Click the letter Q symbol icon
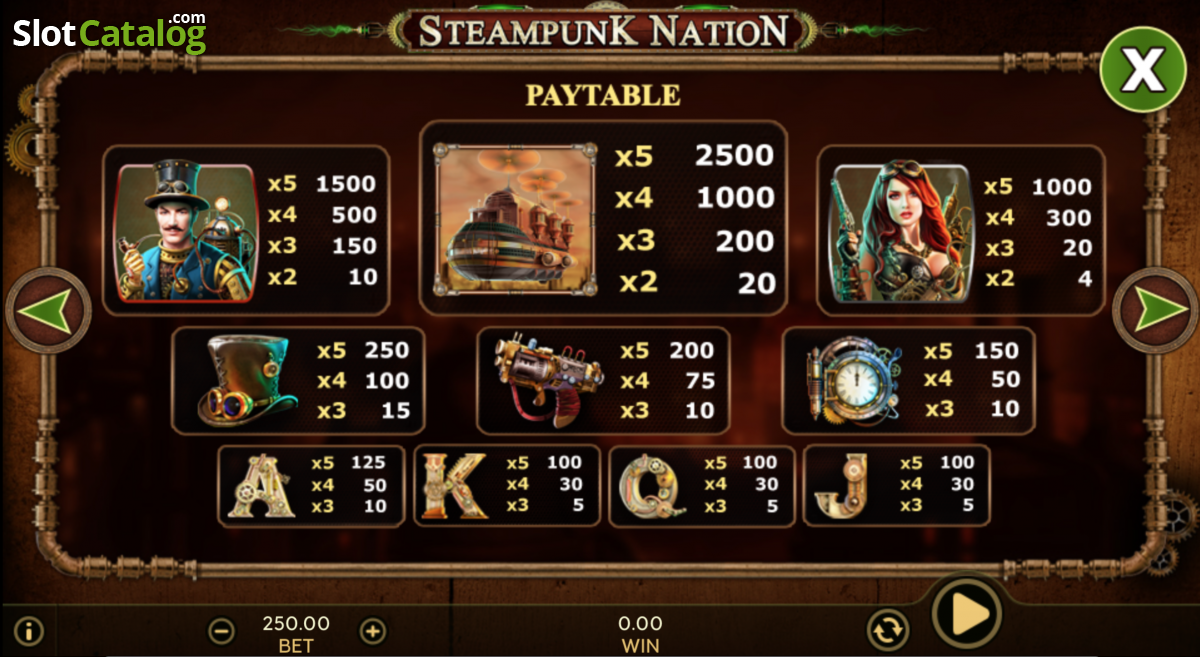Screen dimensions: 1200x657 tap(649, 487)
